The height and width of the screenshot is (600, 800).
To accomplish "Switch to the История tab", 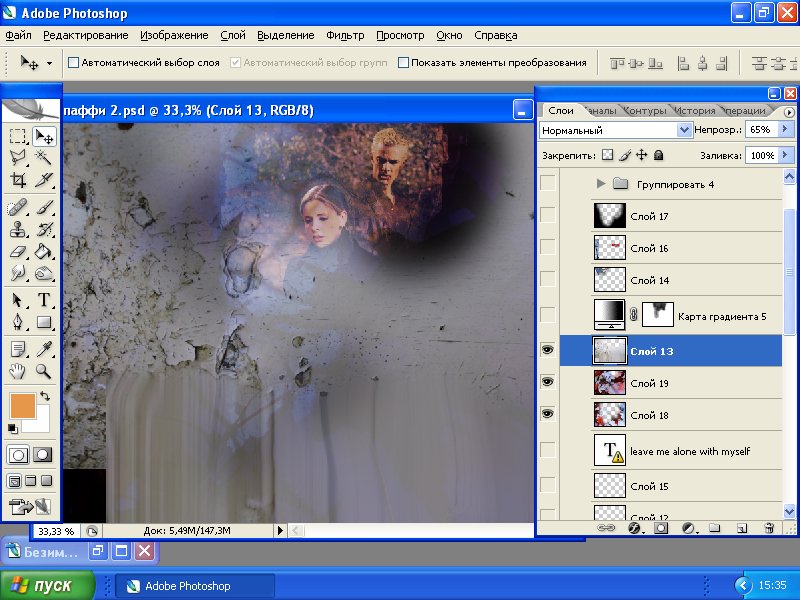I will coord(694,111).
